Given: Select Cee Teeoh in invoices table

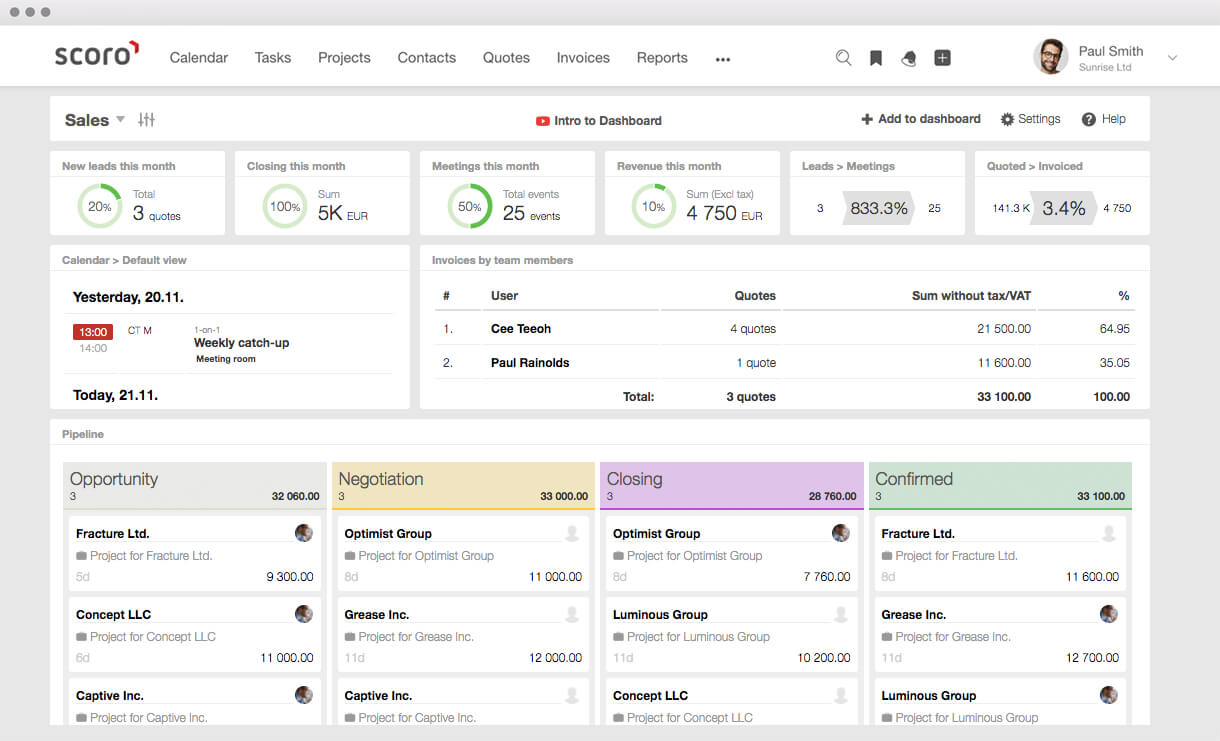Looking at the screenshot, I should [521, 329].
